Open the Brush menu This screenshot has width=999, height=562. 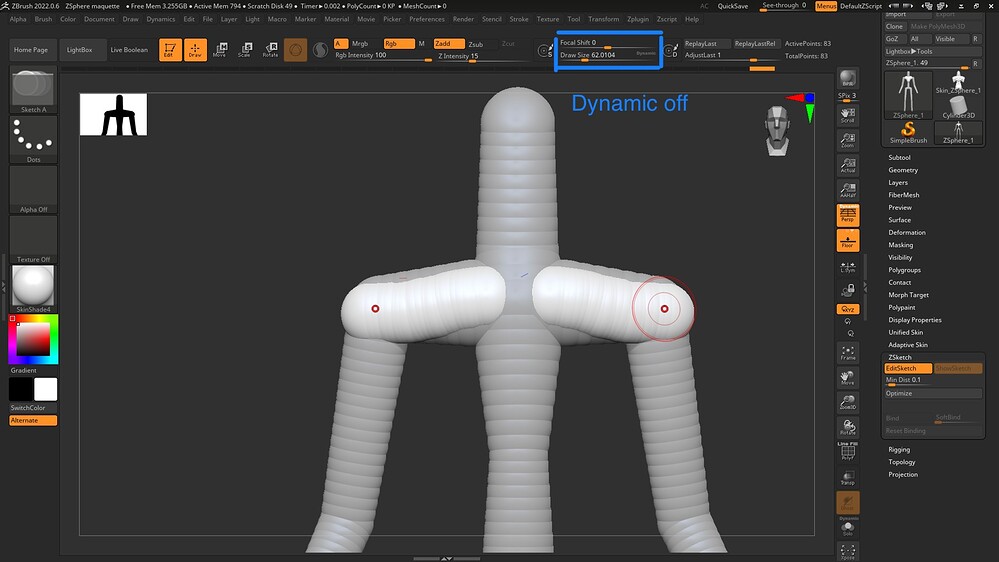pos(43,19)
